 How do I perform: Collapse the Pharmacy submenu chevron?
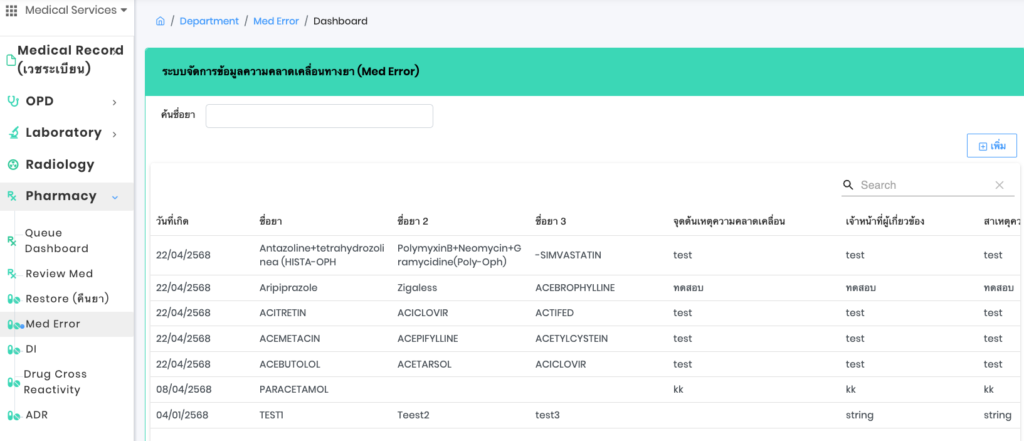(x=115, y=197)
